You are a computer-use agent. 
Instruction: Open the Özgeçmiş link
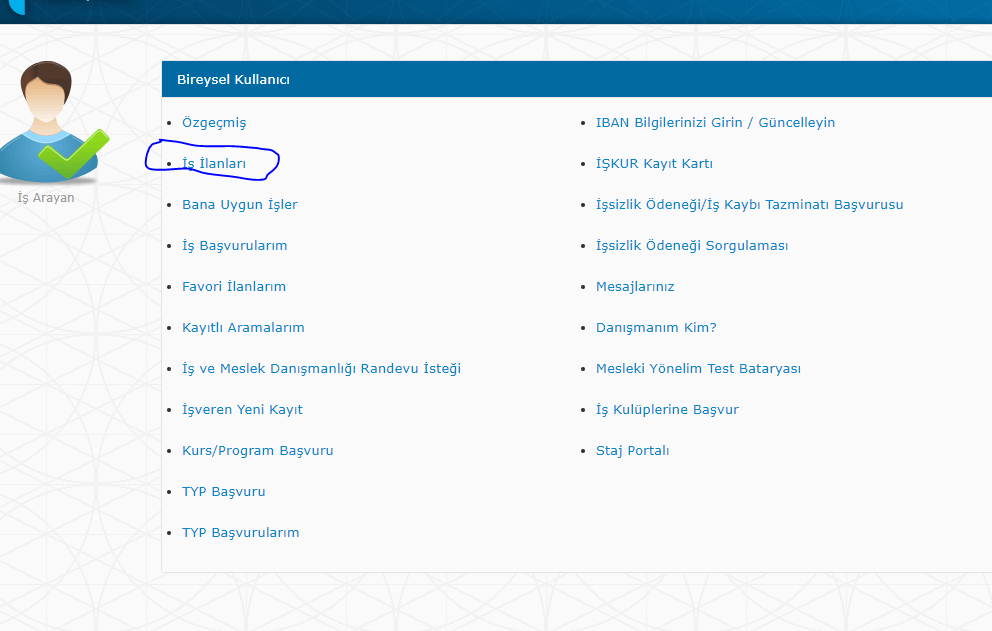[x=213, y=123]
